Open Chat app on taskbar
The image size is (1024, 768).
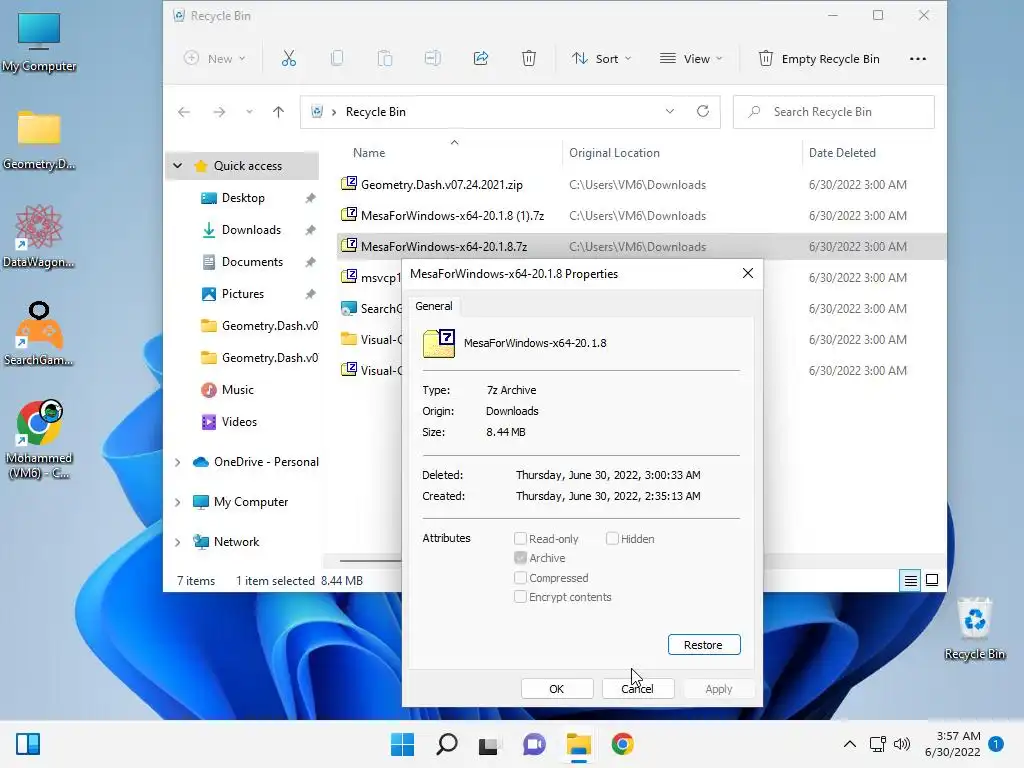pyautogui.click(x=534, y=744)
